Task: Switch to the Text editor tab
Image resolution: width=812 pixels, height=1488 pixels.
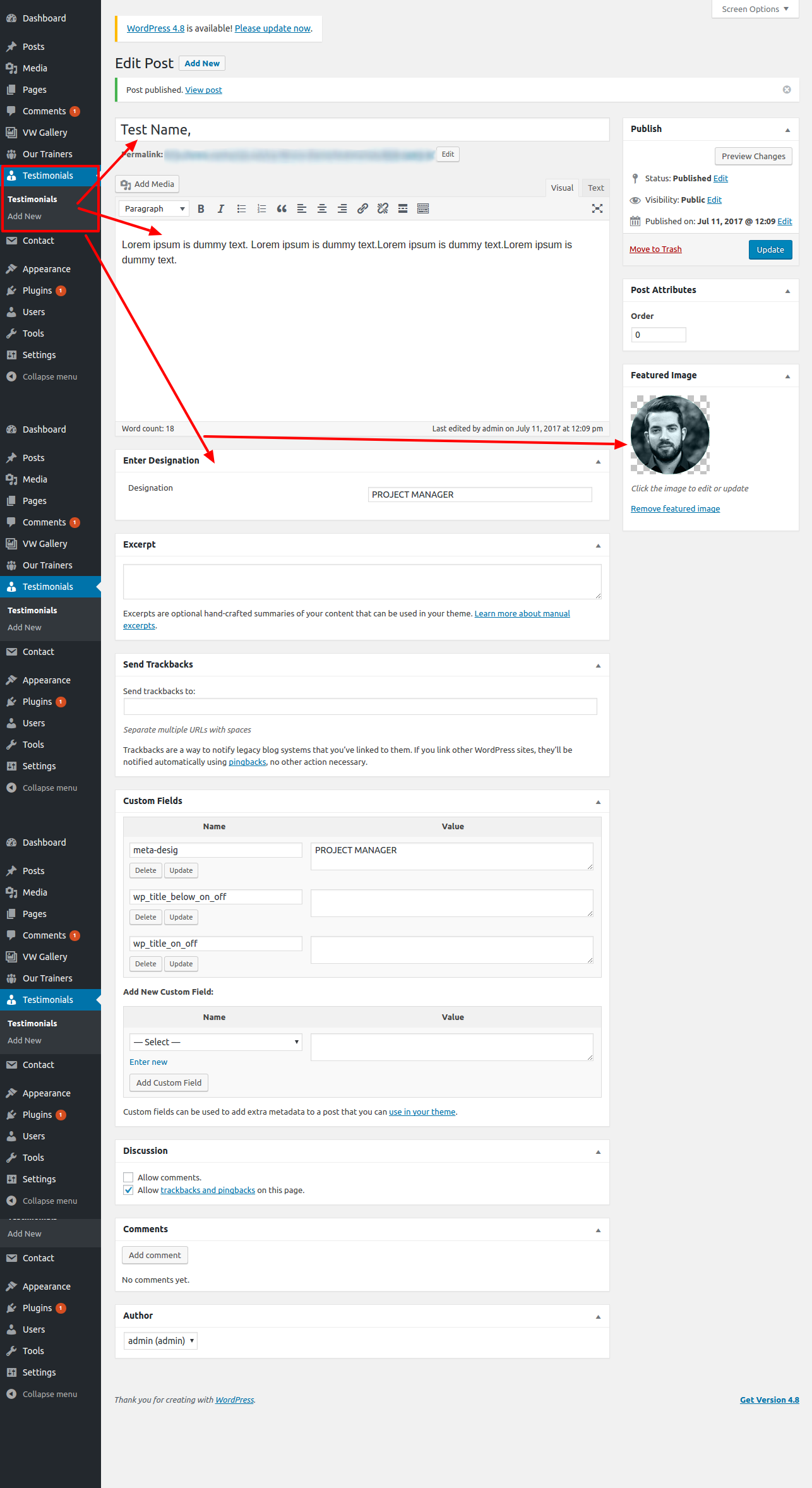Action: [x=595, y=188]
